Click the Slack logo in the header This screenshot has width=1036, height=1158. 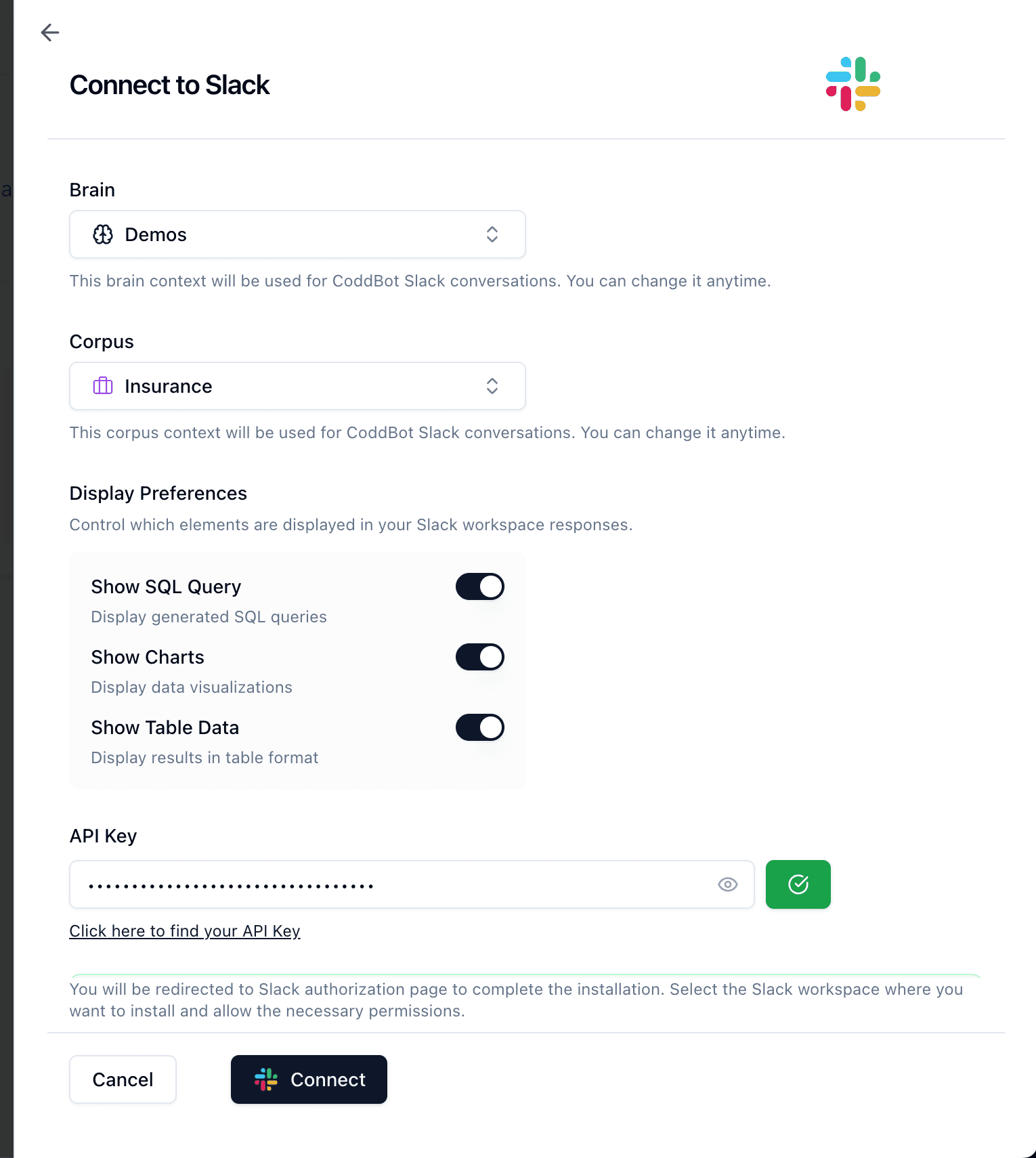tap(852, 83)
